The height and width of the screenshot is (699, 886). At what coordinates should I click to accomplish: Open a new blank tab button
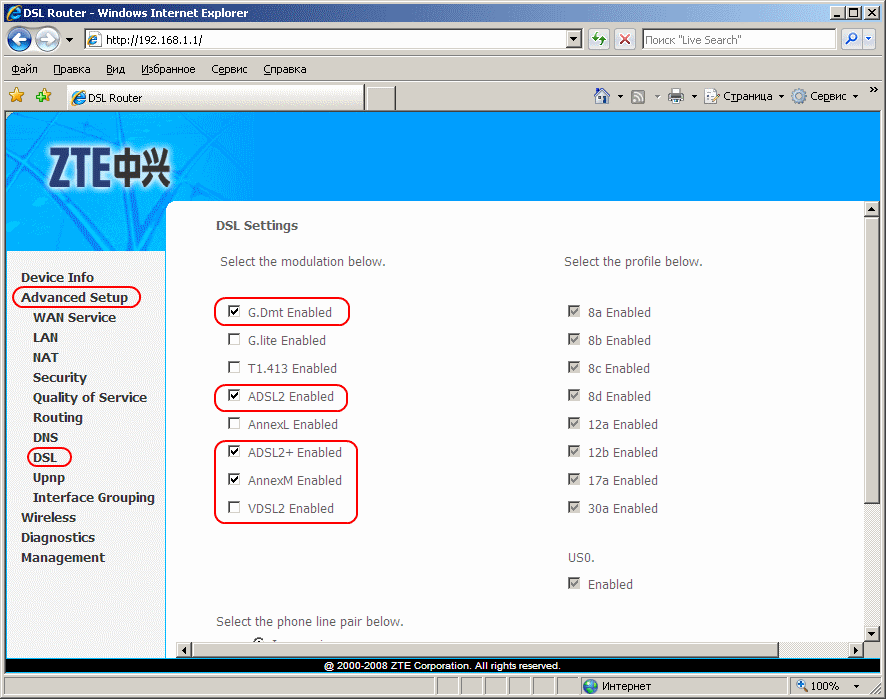381,98
